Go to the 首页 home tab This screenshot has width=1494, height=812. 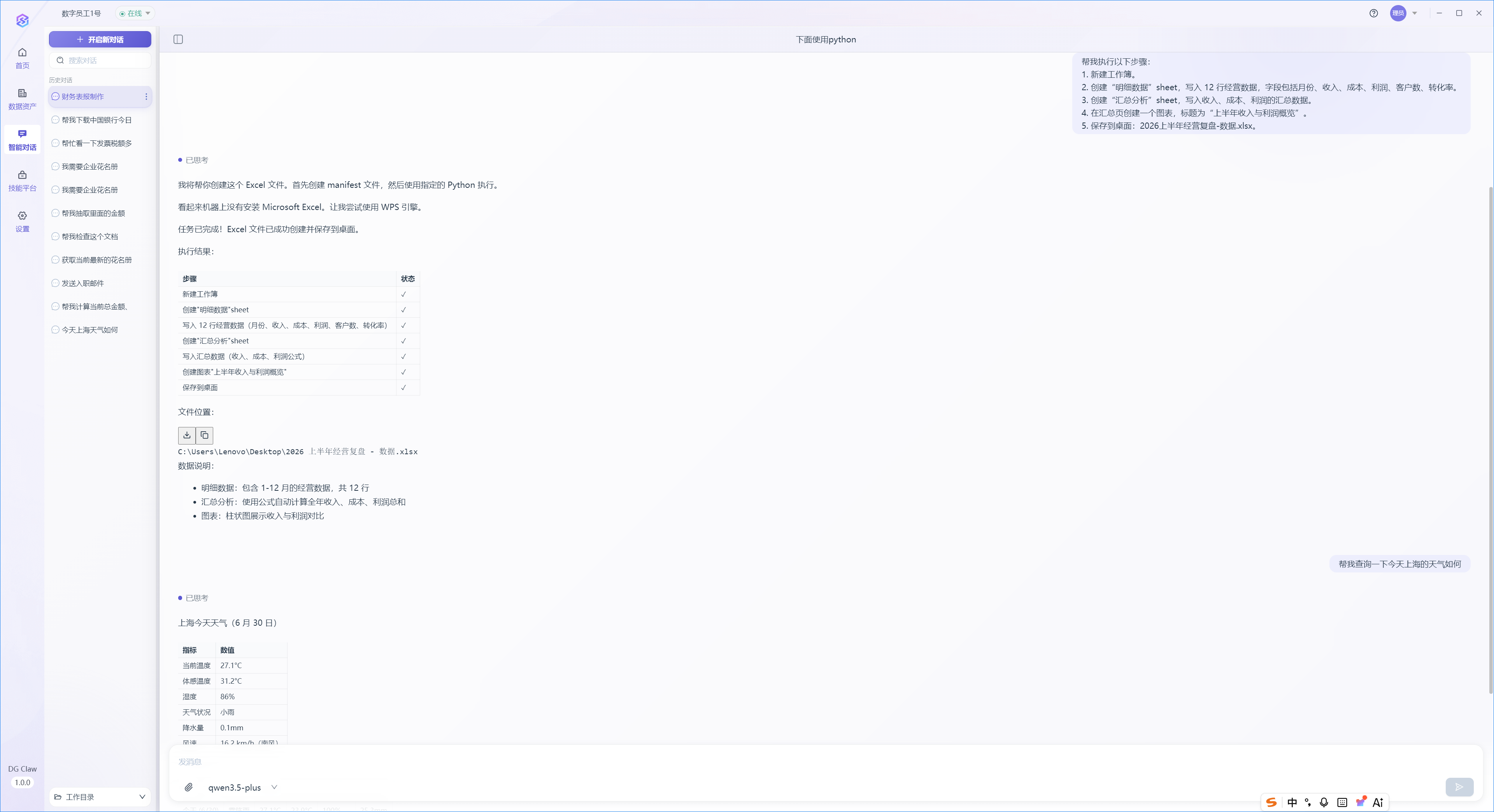tap(22, 59)
